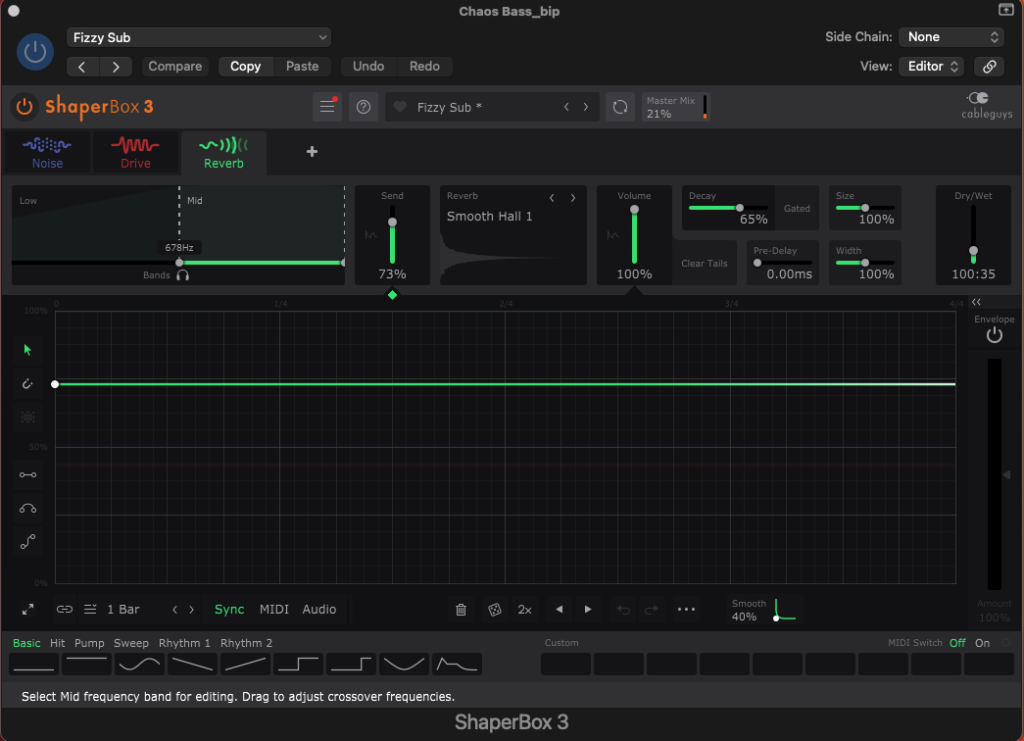Select Audio trigger mode
Screen dimensions: 1024x741
319,609
